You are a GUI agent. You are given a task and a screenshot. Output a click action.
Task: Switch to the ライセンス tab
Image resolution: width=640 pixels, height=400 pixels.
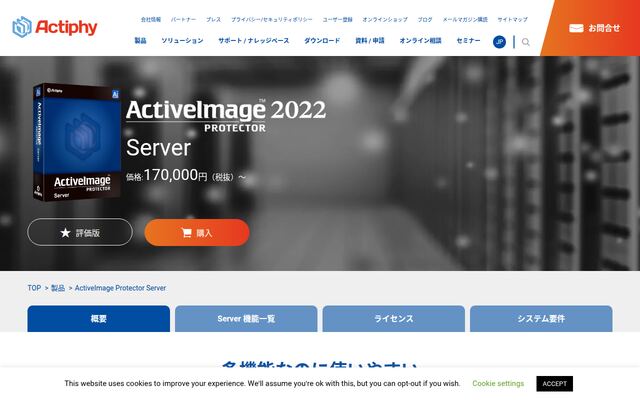tap(393, 319)
